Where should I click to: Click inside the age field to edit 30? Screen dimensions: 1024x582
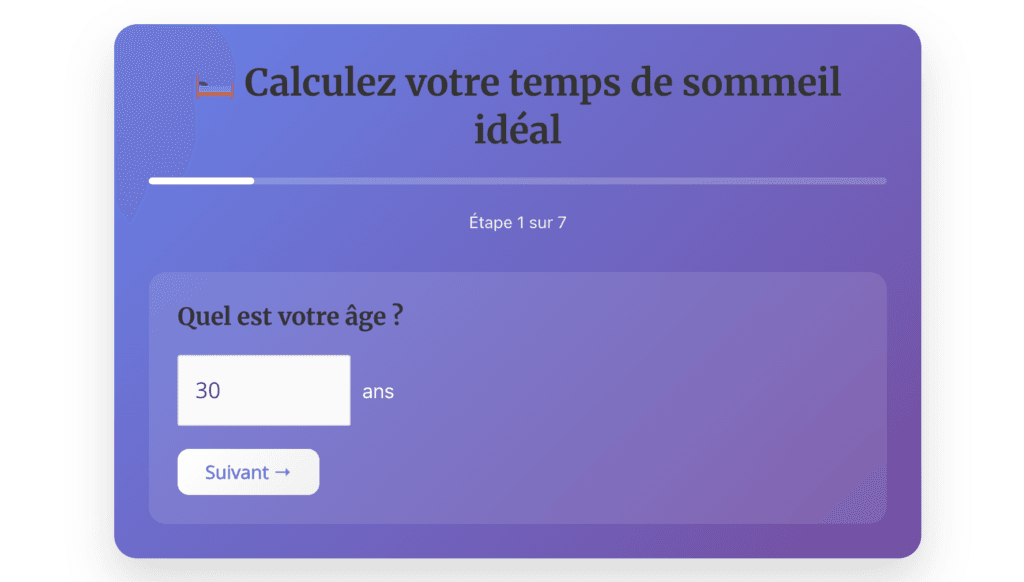(263, 390)
